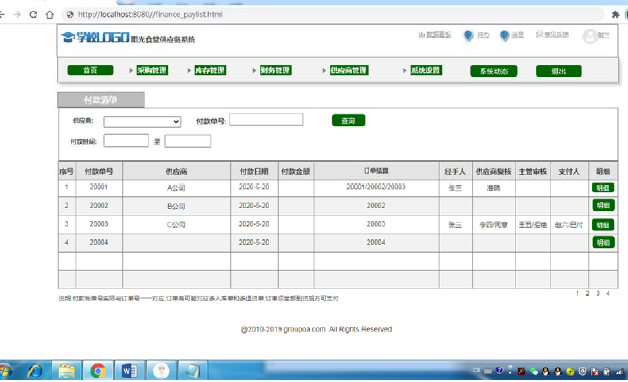
Task: Expand the 采购管理 menu arrow
Action: coord(131,70)
